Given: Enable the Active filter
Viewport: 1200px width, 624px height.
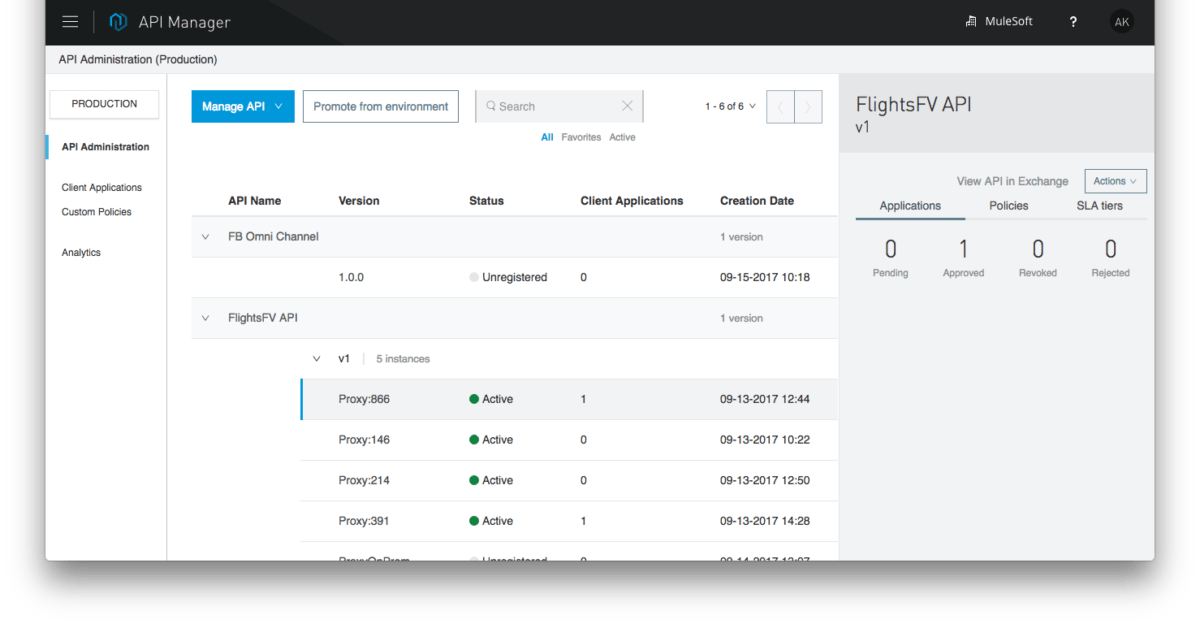Looking at the screenshot, I should (x=621, y=137).
